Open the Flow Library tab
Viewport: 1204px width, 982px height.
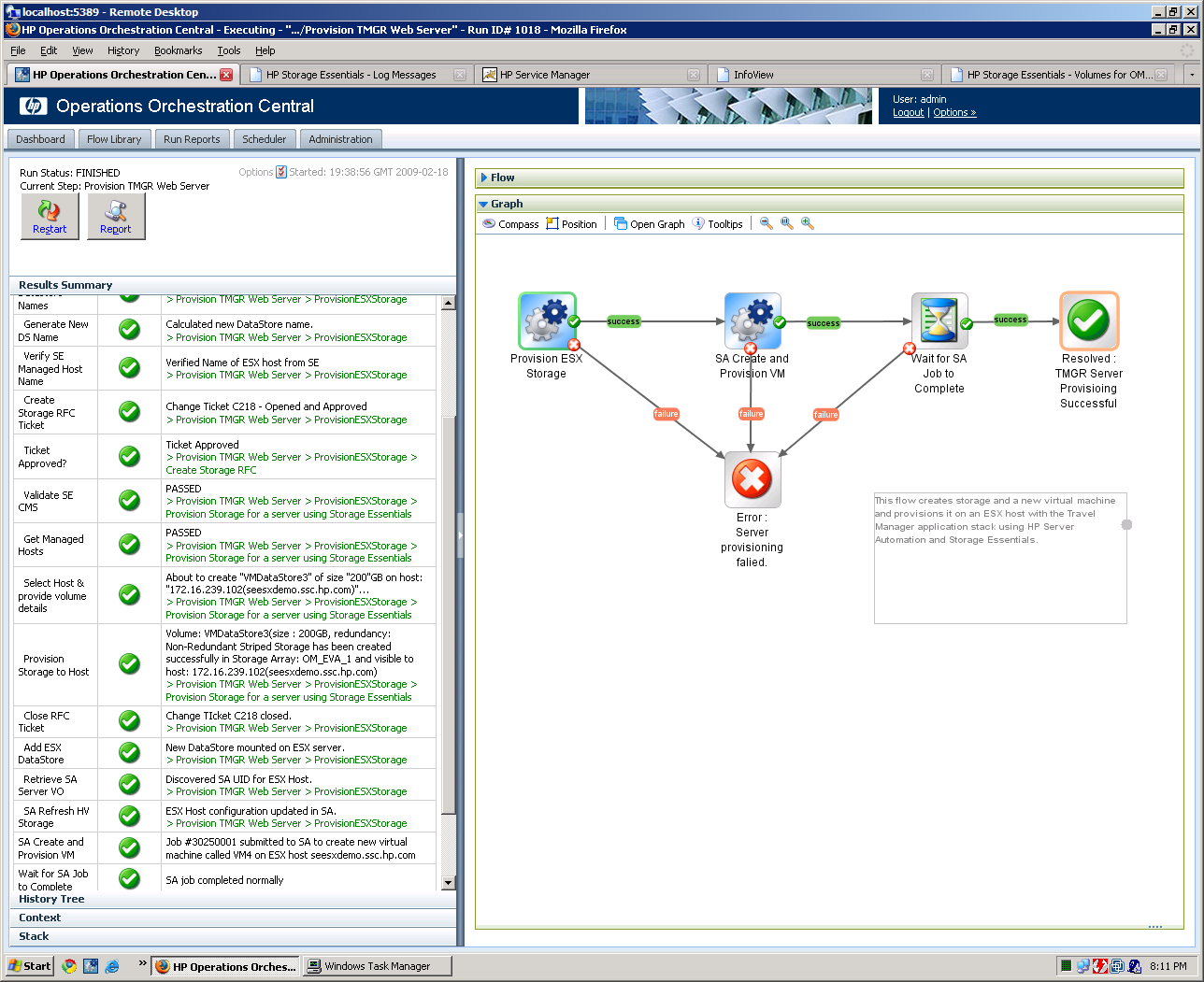(114, 139)
